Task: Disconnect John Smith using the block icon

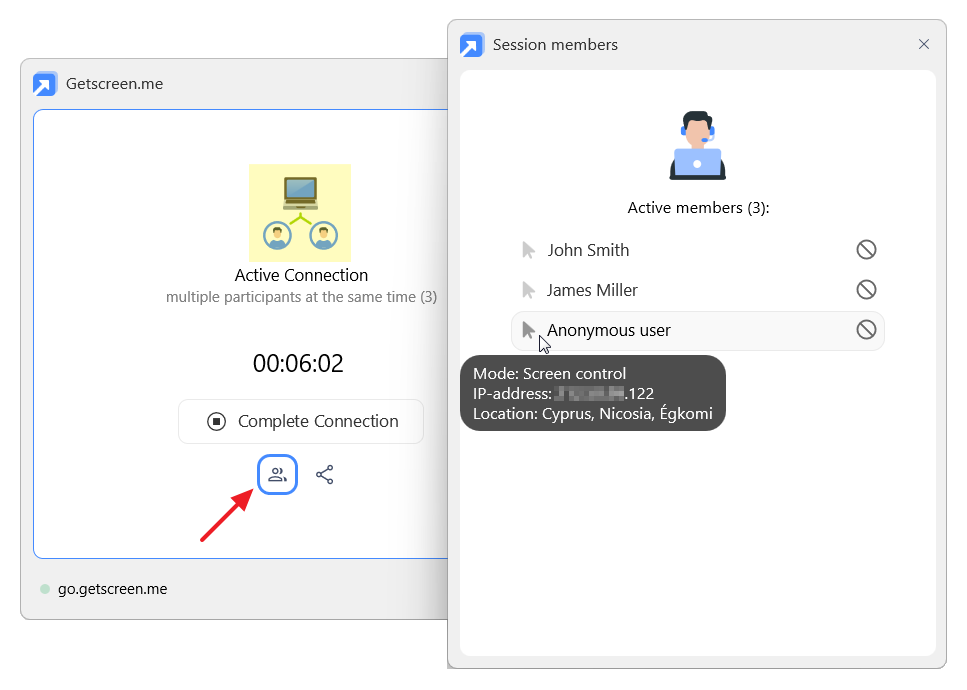Action: 866,250
